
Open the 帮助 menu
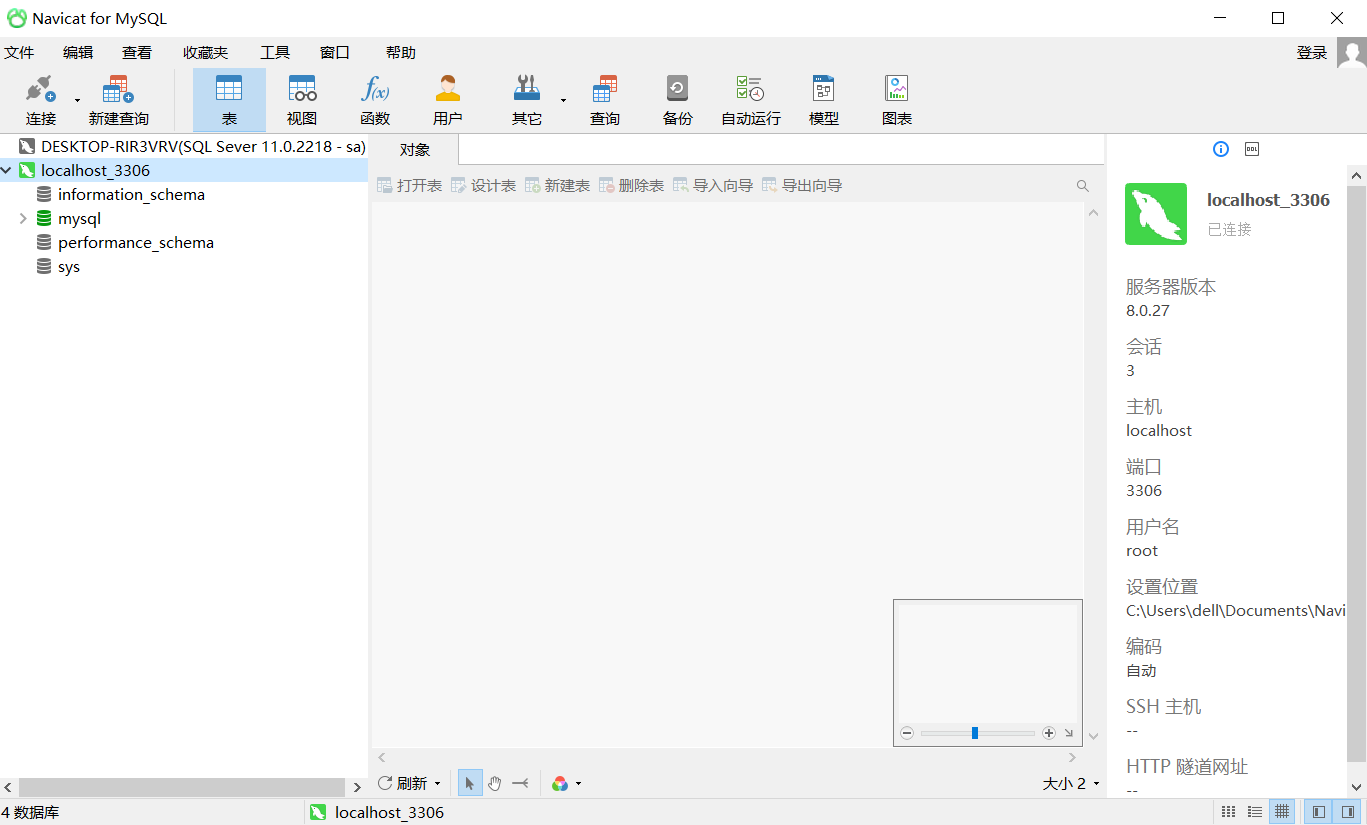(x=401, y=53)
